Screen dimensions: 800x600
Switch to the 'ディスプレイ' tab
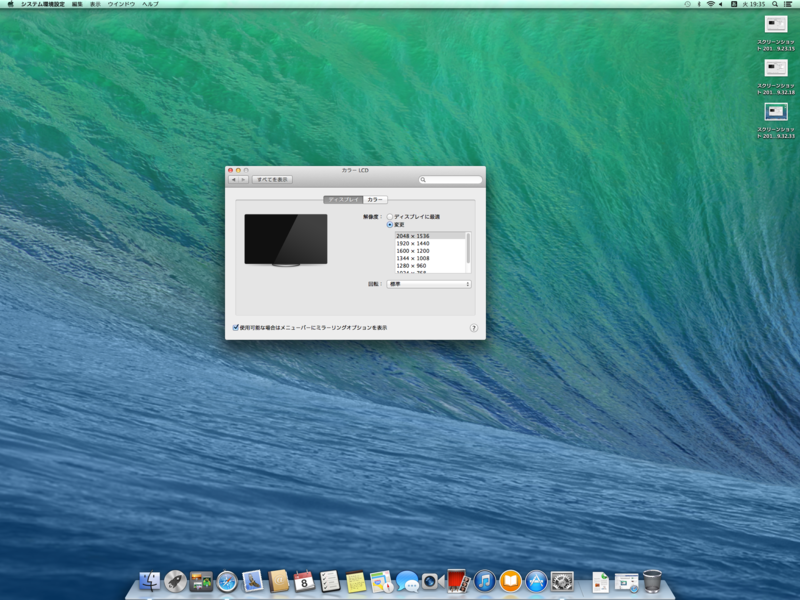point(343,199)
